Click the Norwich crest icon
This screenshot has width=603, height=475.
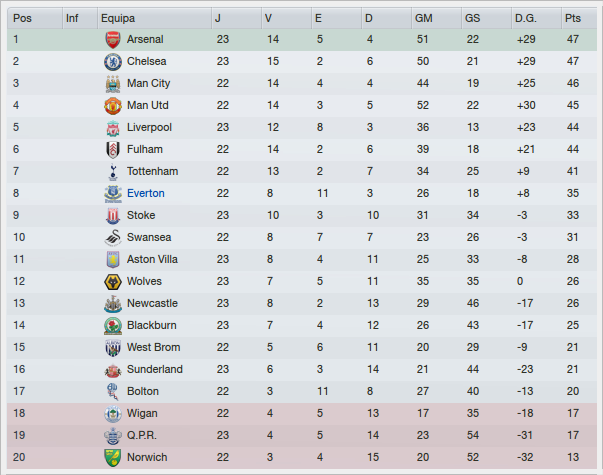click(x=112, y=457)
